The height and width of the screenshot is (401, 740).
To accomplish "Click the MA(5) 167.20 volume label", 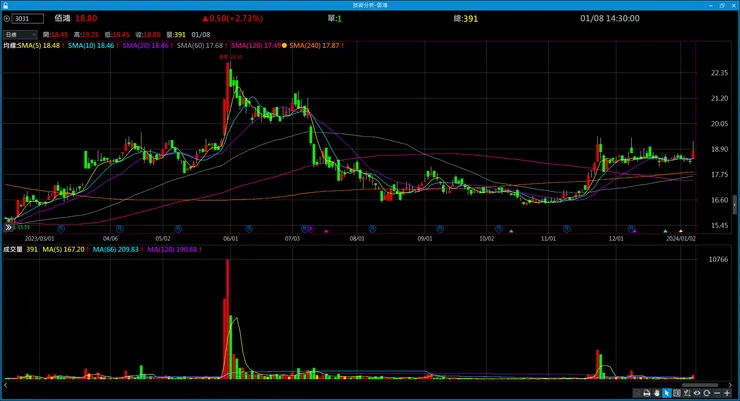I will (65, 249).
